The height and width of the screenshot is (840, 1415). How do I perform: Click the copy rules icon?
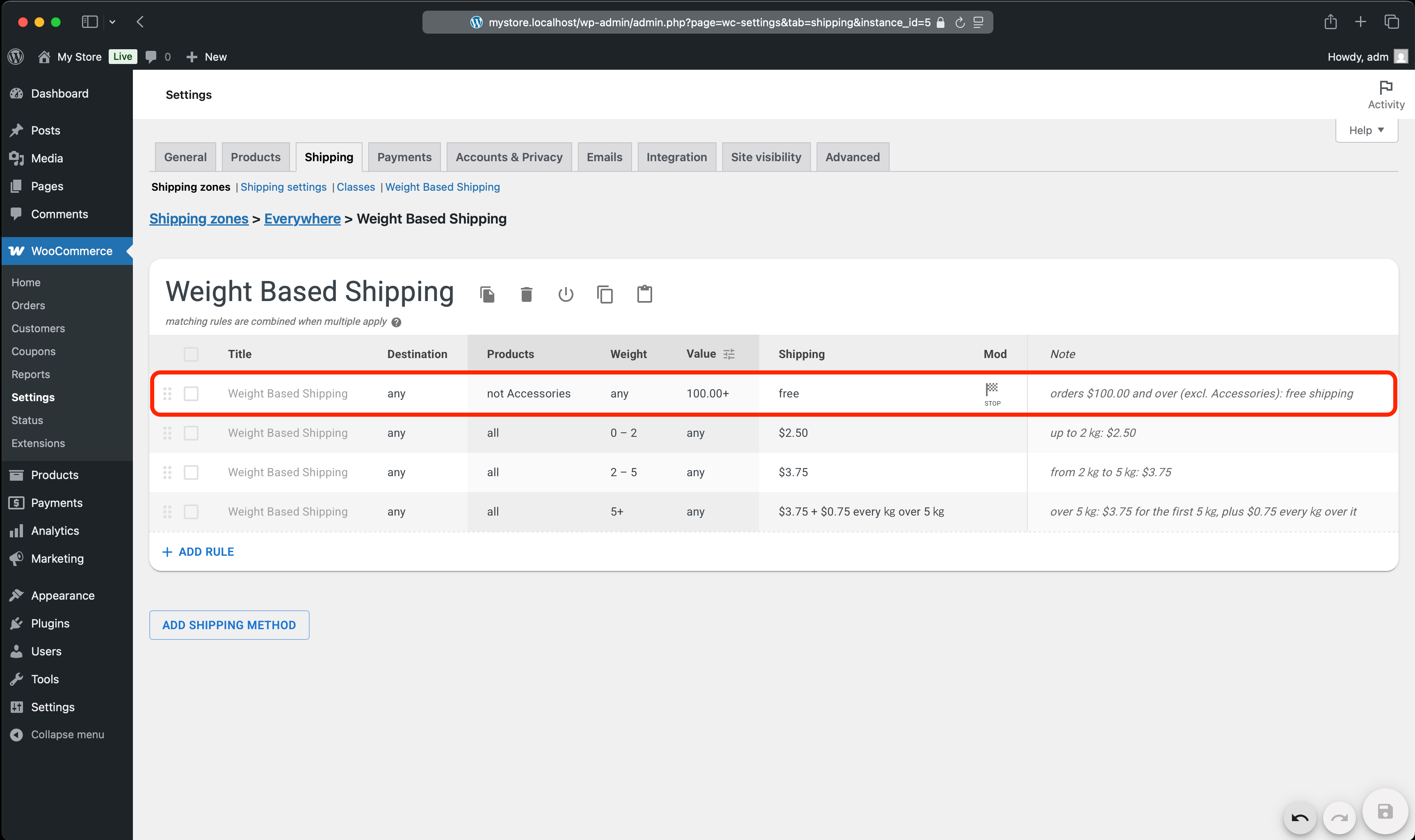(605, 294)
